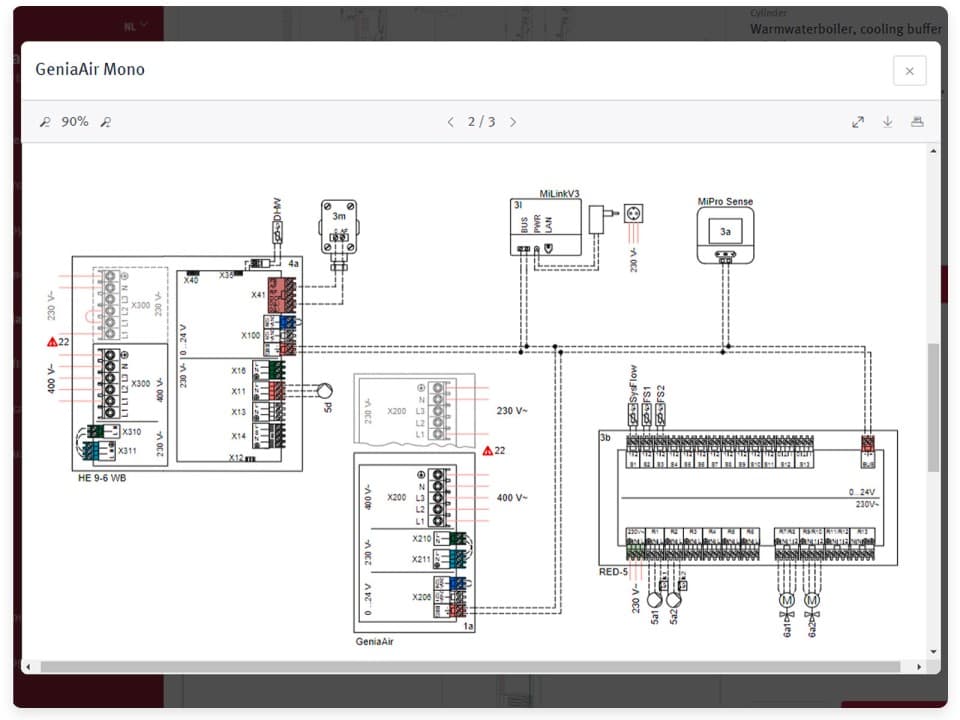Go to the next diagram page

[x=513, y=122]
